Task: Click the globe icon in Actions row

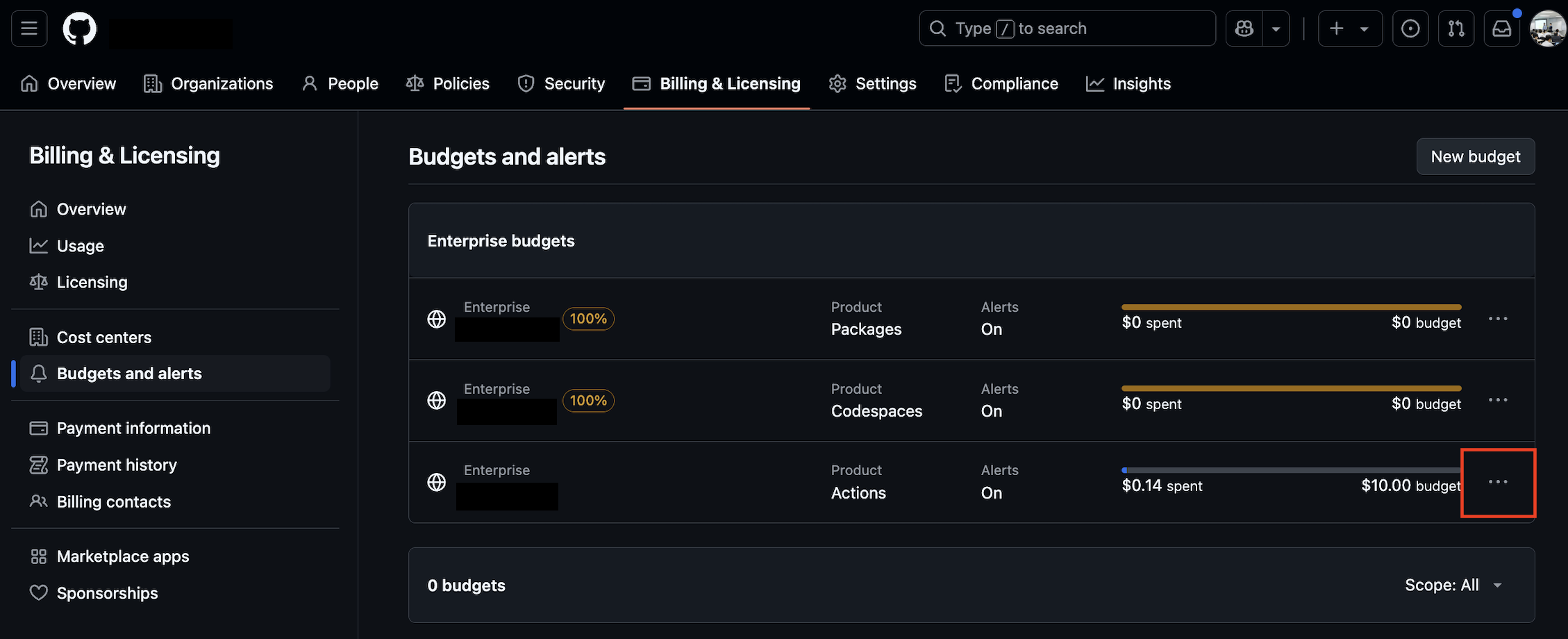Action: [436, 482]
